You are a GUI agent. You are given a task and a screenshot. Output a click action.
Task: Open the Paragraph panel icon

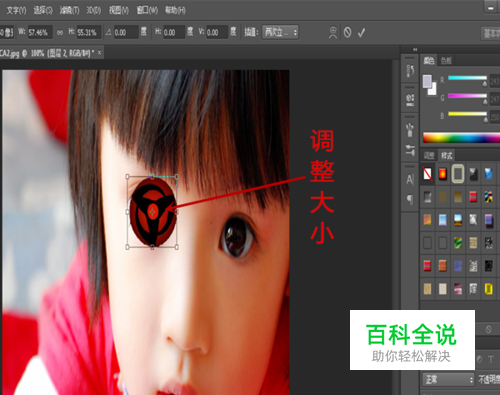tap(410, 199)
